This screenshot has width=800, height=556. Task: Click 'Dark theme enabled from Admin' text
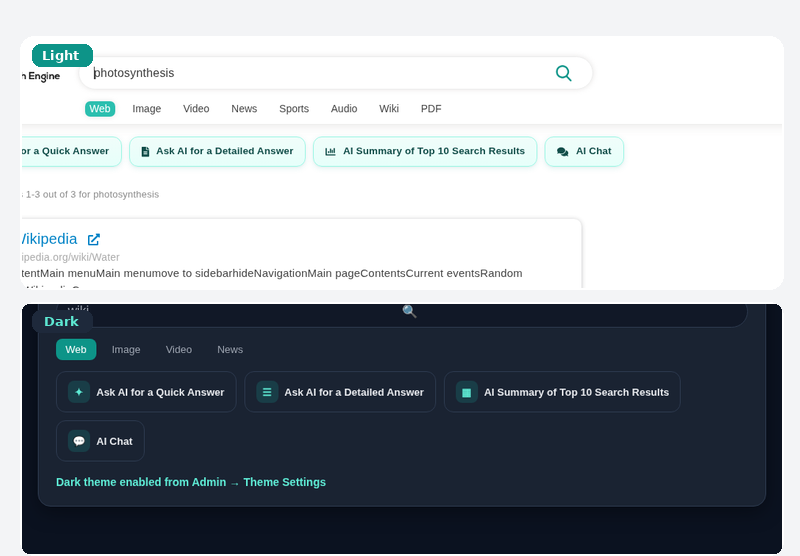click(x=141, y=482)
